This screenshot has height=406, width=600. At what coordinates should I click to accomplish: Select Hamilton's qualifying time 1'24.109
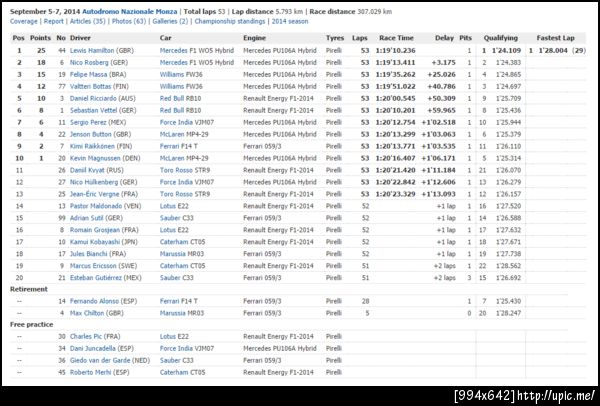508,51
